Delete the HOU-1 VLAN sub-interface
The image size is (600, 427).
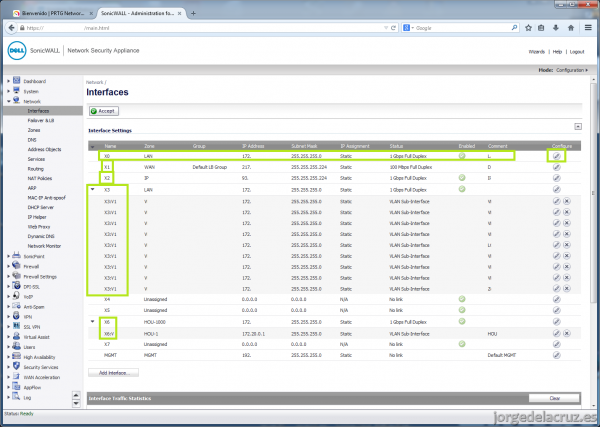(x=567, y=334)
